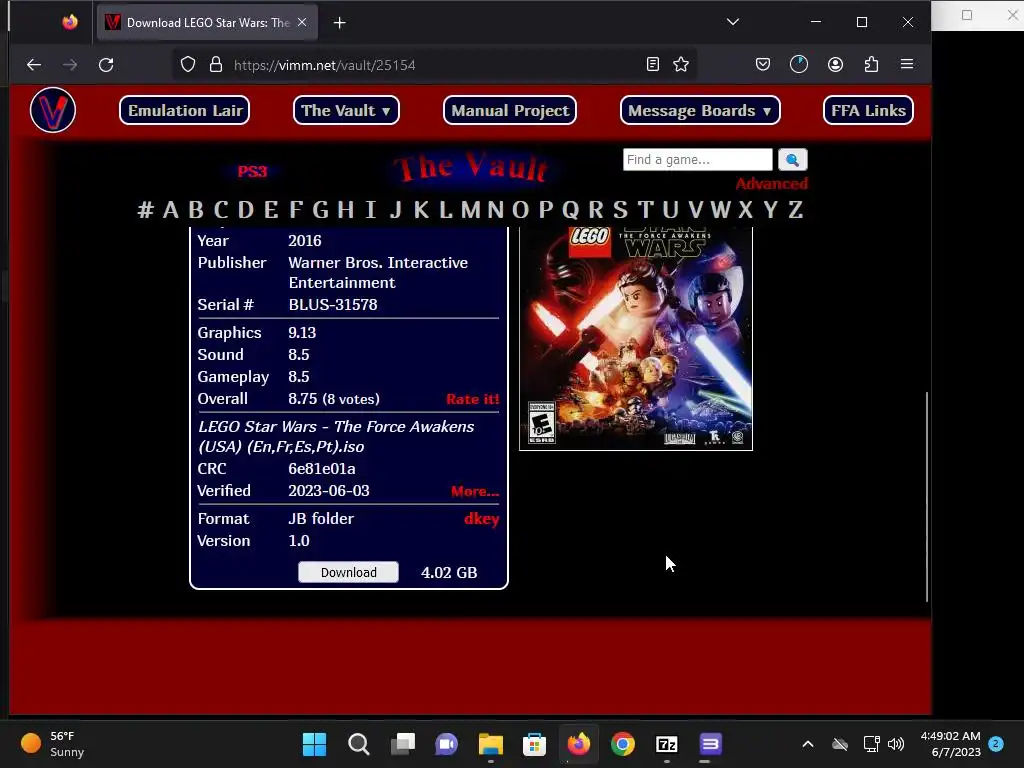Image resolution: width=1024 pixels, height=768 pixels.
Task: Go back to the previous page
Action: coord(34,65)
